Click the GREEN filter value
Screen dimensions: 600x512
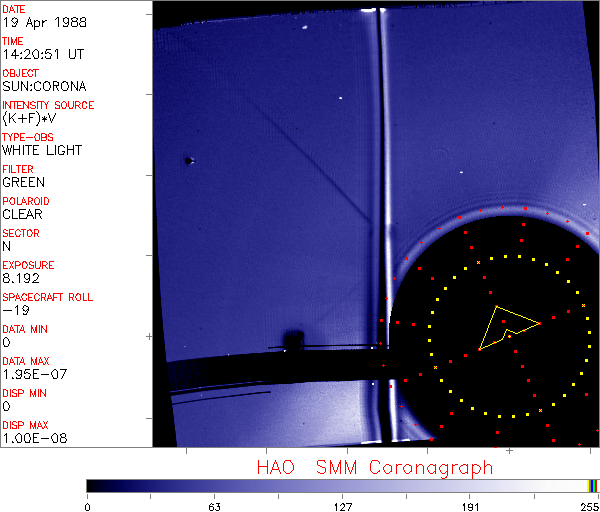24,182
